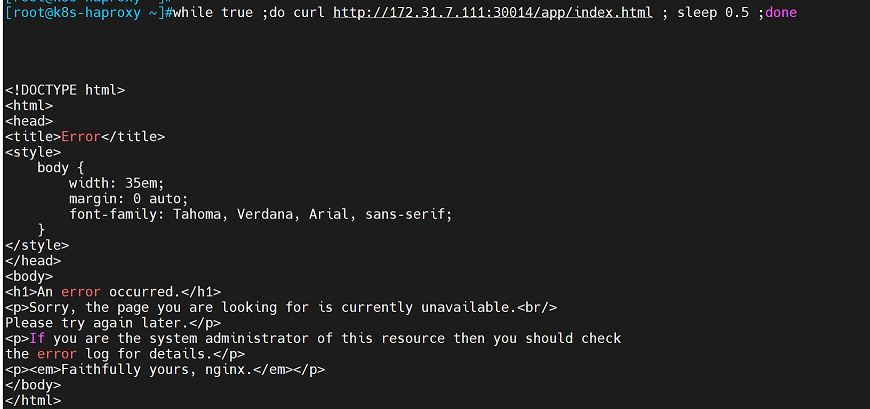Click the font-family Tahoma, Verdana line

pyautogui.click(x=260, y=214)
